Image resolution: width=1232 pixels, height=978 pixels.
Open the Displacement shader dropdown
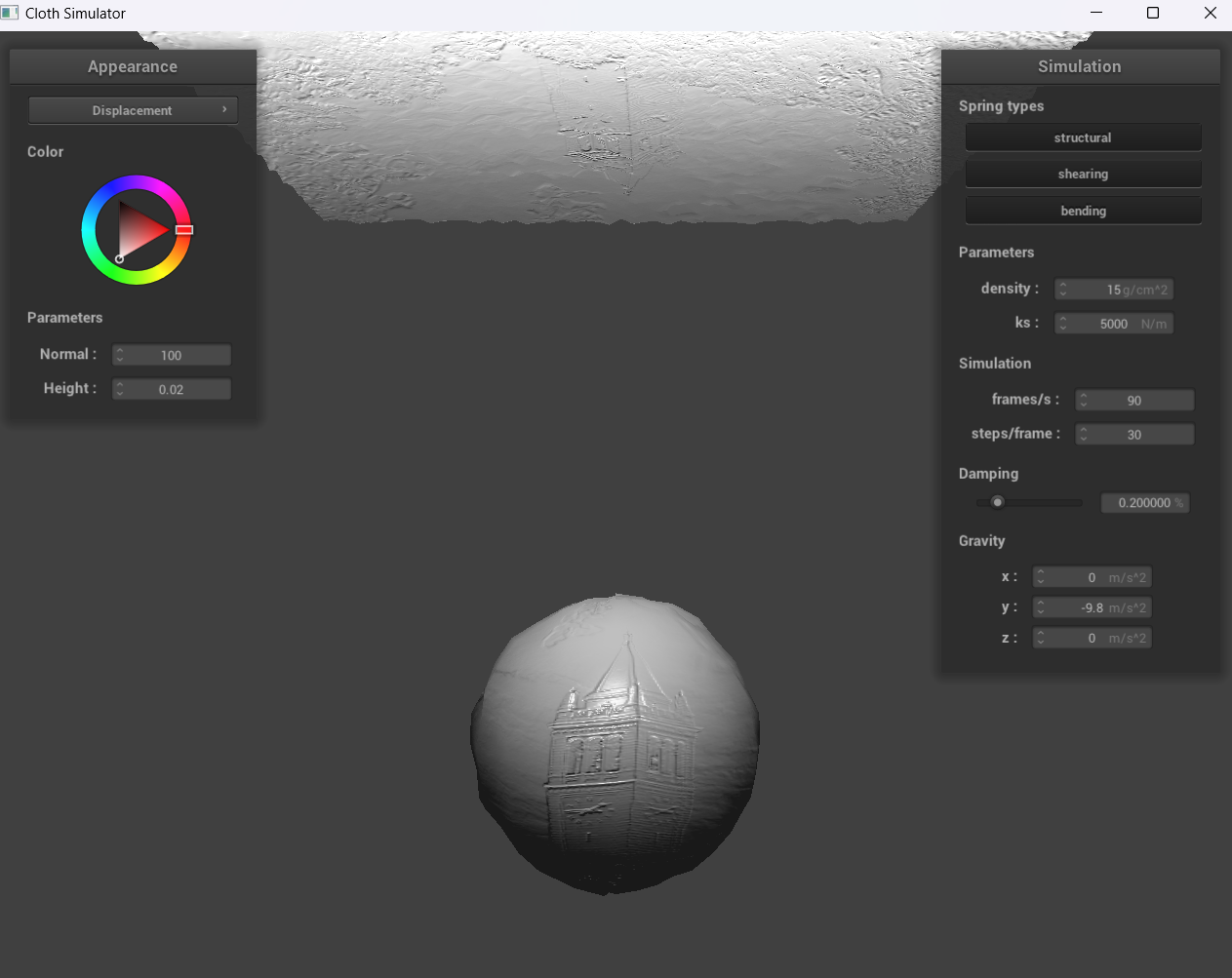click(x=133, y=110)
